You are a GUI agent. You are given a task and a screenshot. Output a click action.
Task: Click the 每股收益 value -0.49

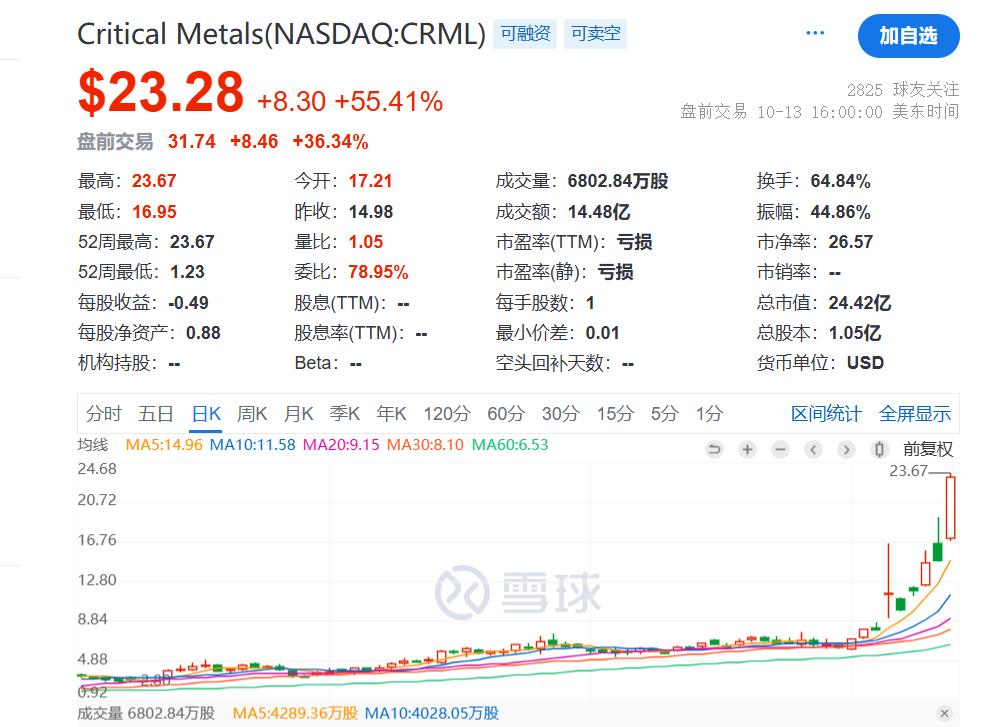[x=188, y=303]
